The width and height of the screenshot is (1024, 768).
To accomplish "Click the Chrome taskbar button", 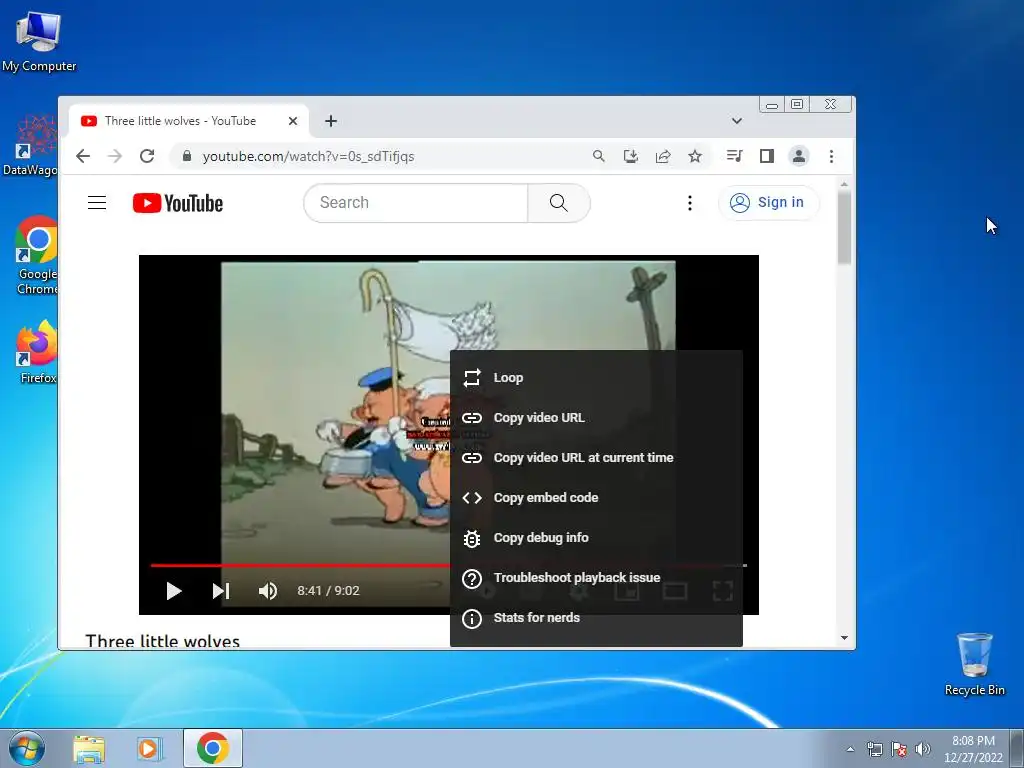I will pos(212,748).
